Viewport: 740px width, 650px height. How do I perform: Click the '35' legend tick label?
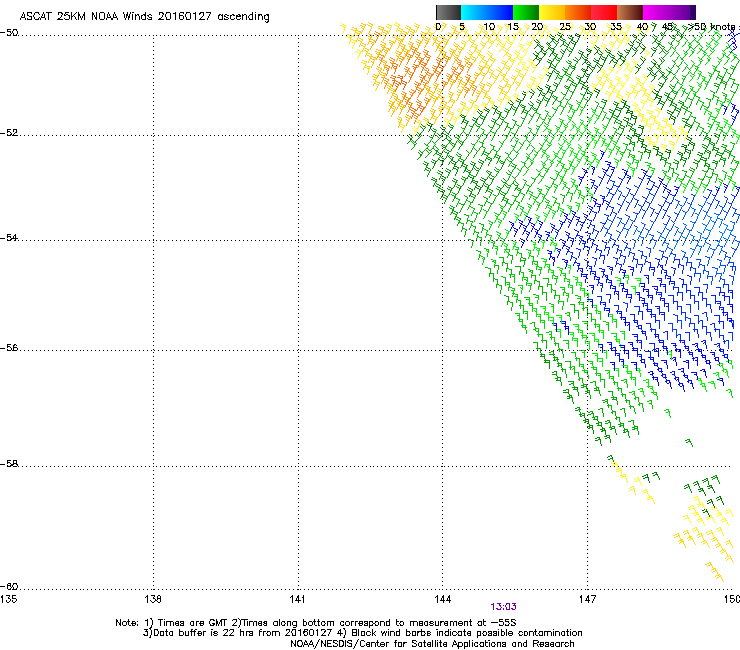(x=616, y=27)
